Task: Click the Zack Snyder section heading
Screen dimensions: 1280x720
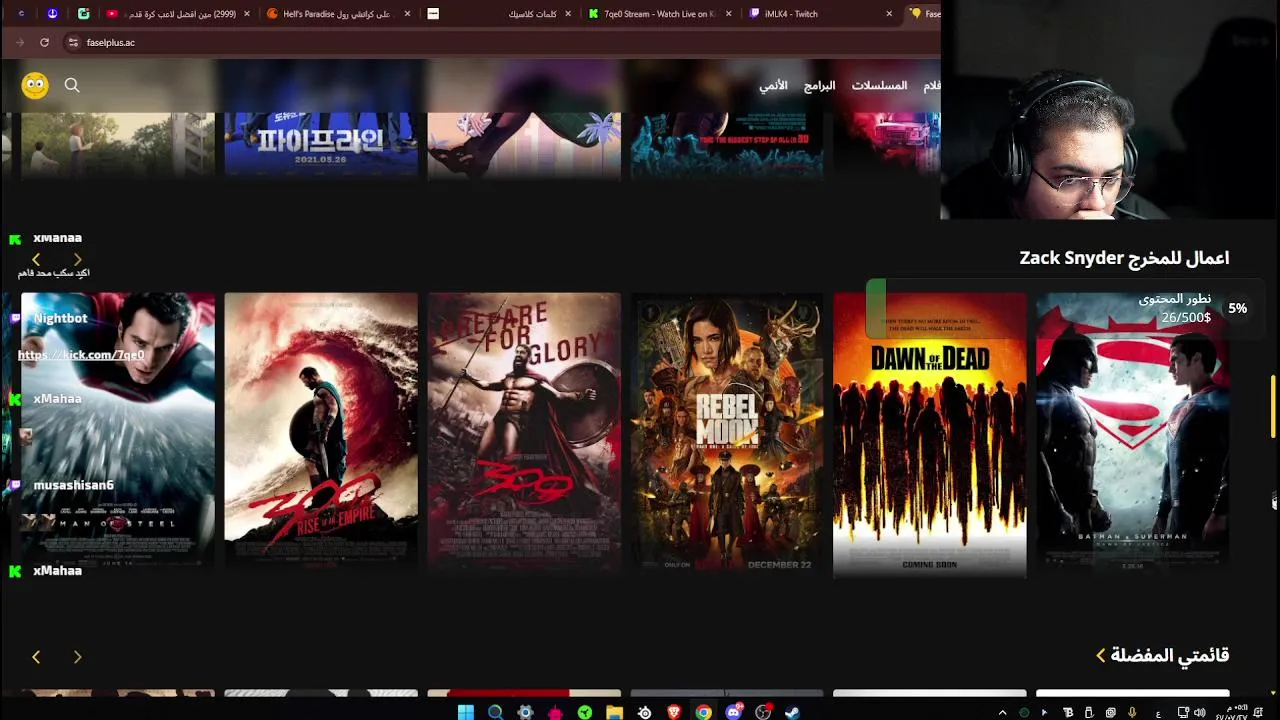Action: [1124, 258]
